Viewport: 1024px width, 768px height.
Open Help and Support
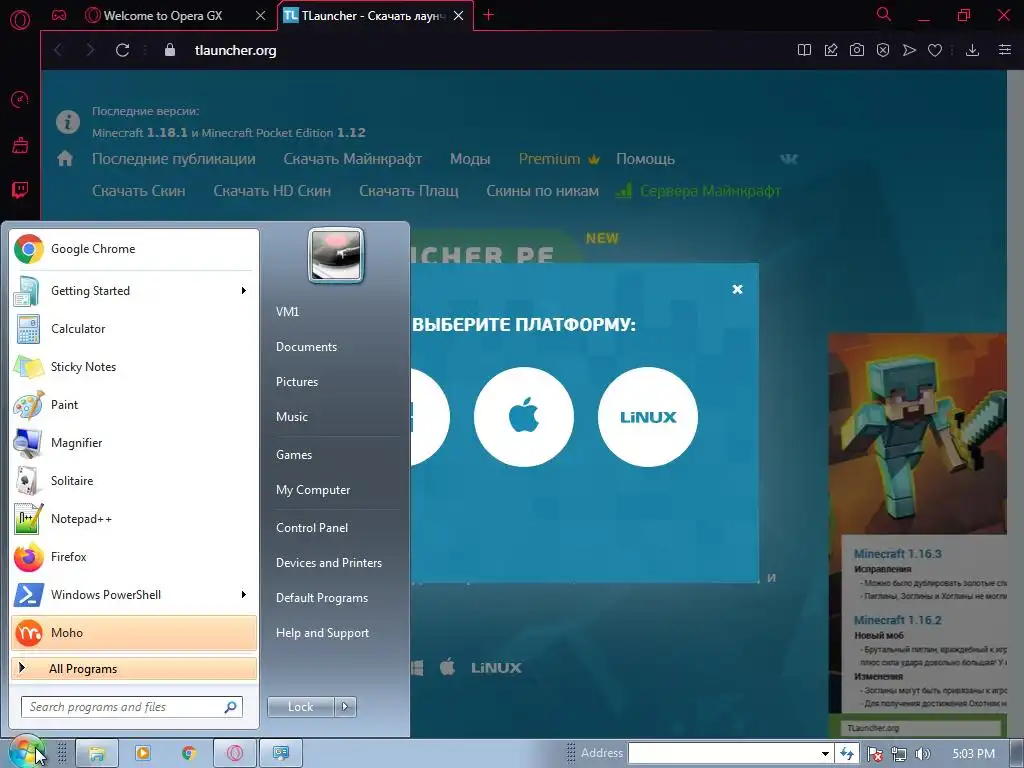[322, 633]
